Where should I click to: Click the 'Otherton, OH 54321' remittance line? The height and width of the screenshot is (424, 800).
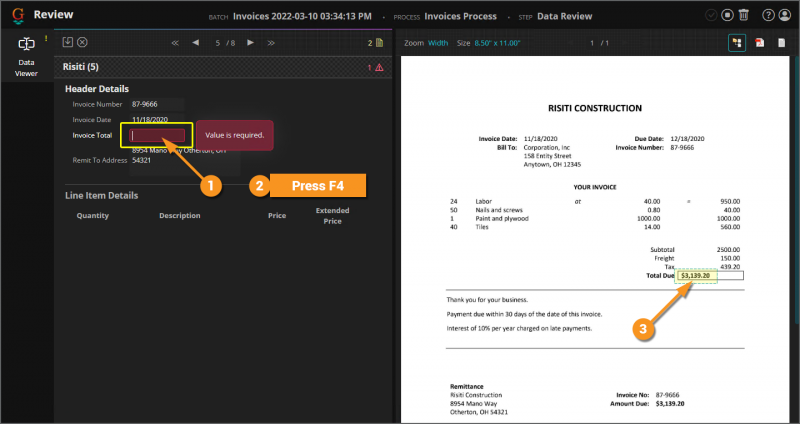point(479,412)
